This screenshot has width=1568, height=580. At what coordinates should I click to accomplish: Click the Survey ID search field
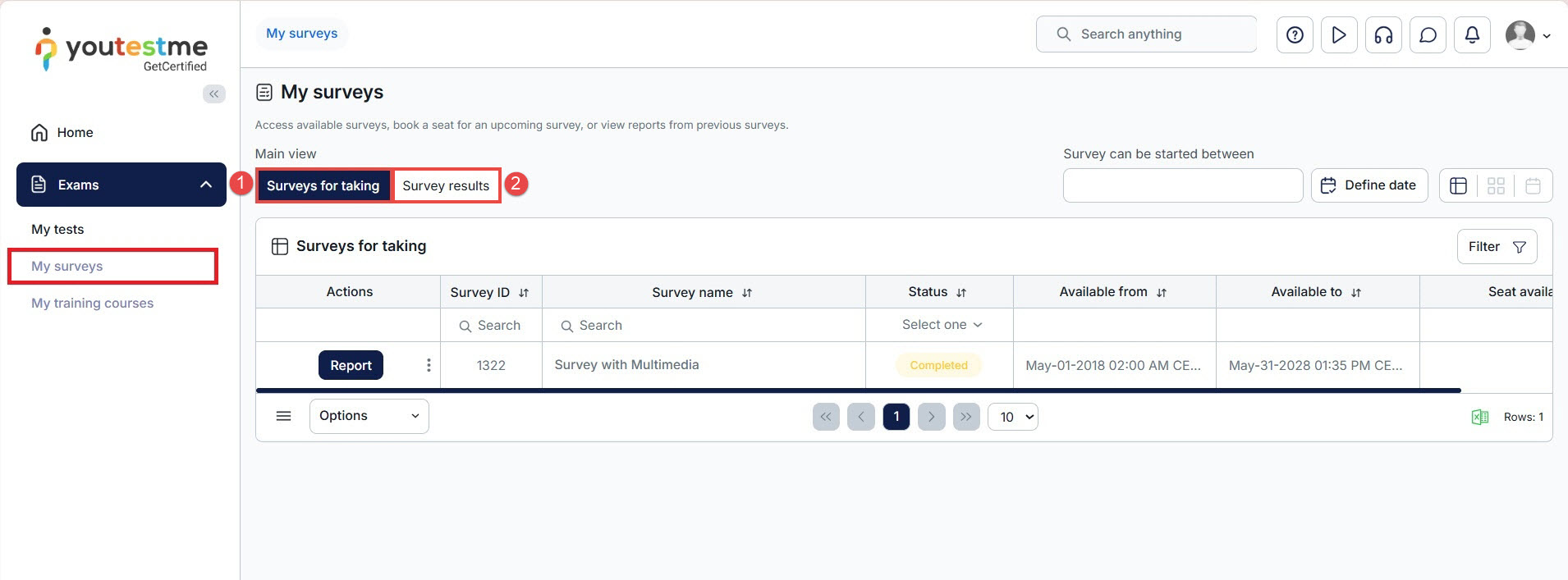pyautogui.click(x=491, y=325)
